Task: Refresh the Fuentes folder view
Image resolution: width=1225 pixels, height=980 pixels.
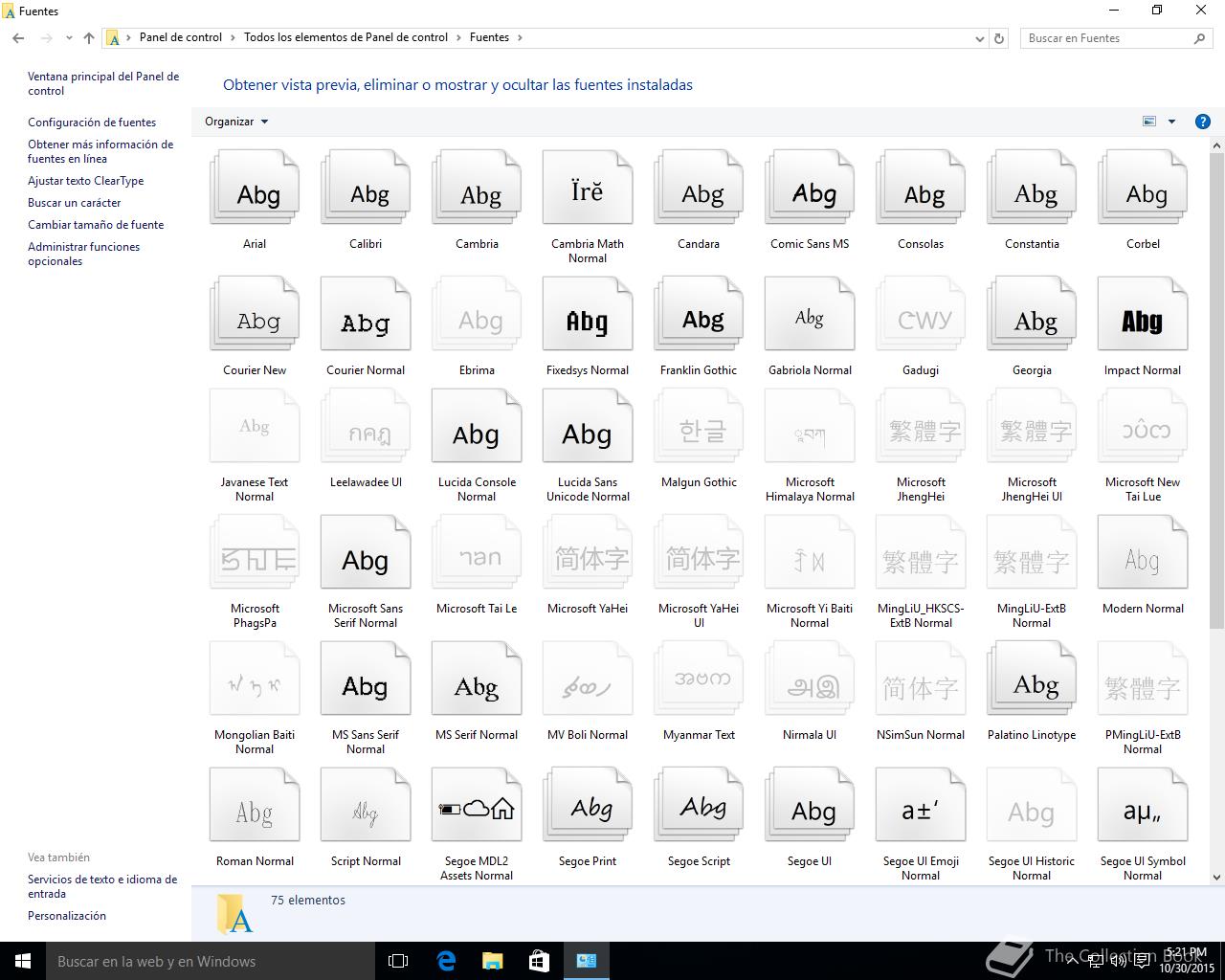Action: click(999, 38)
